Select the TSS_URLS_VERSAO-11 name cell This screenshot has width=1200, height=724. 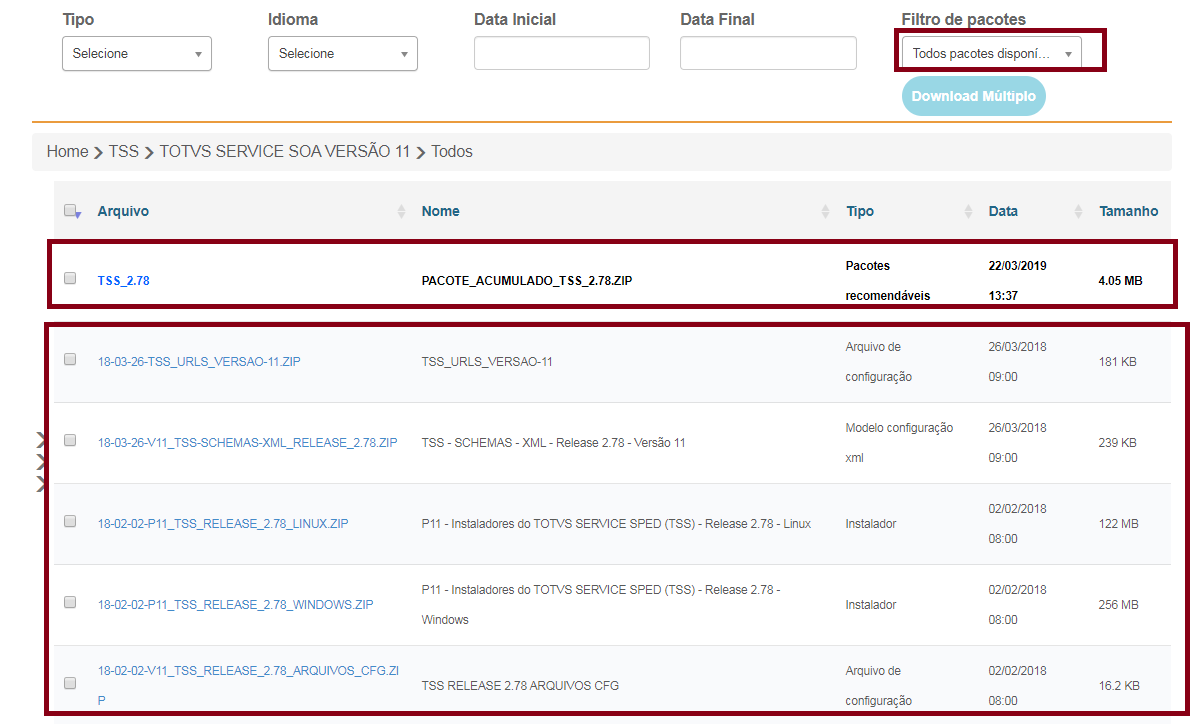click(x=487, y=362)
